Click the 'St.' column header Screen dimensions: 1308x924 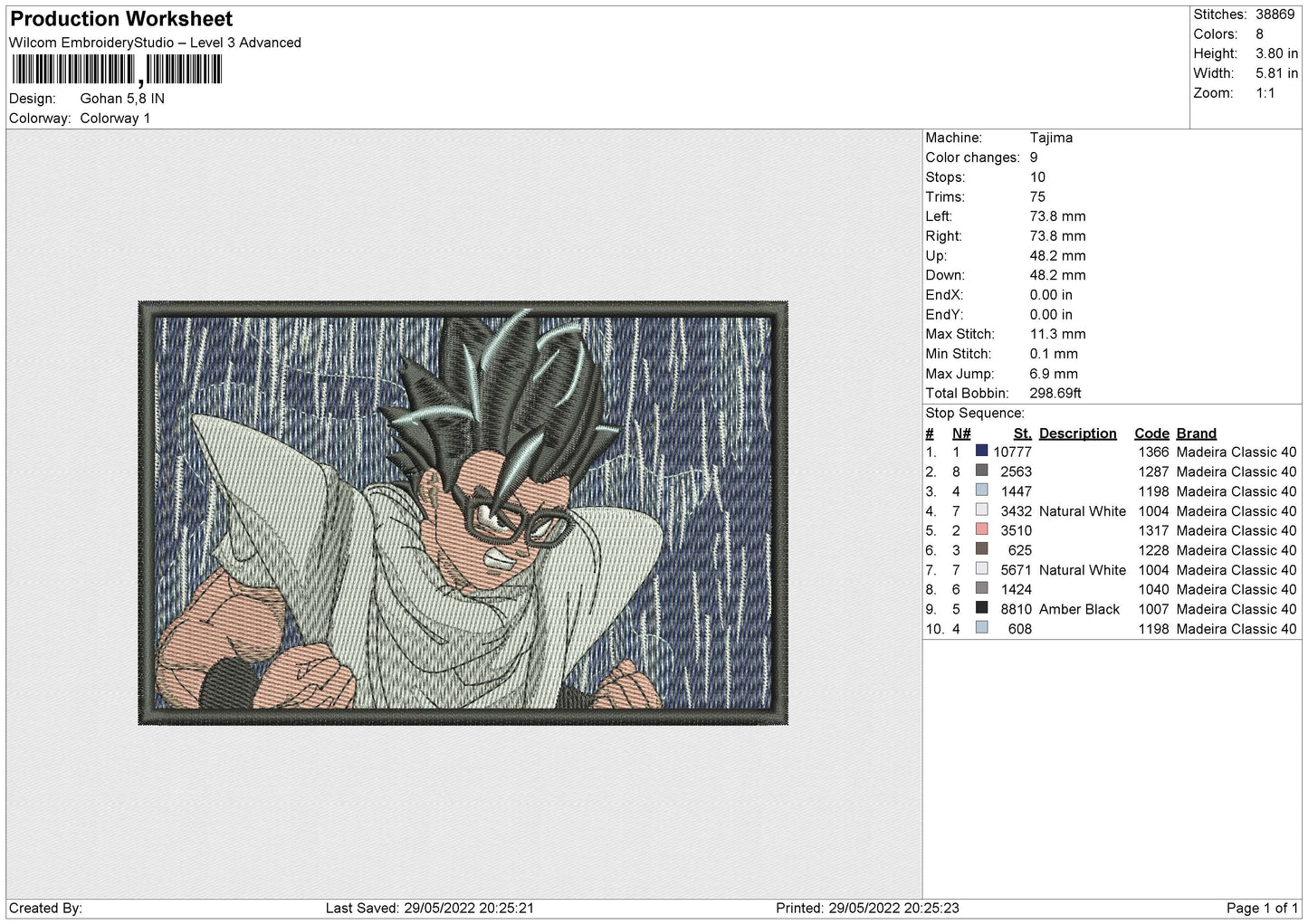point(1023,433)
